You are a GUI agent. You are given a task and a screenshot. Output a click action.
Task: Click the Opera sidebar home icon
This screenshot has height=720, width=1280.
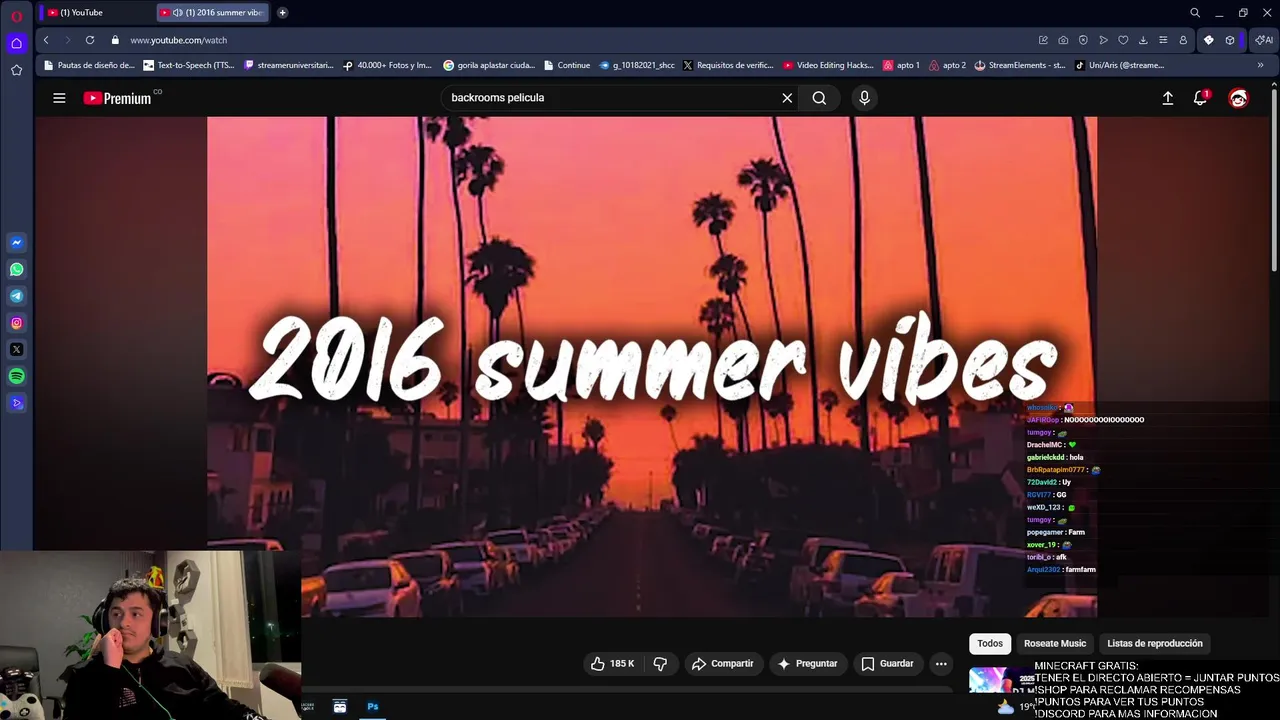point(16,43)
